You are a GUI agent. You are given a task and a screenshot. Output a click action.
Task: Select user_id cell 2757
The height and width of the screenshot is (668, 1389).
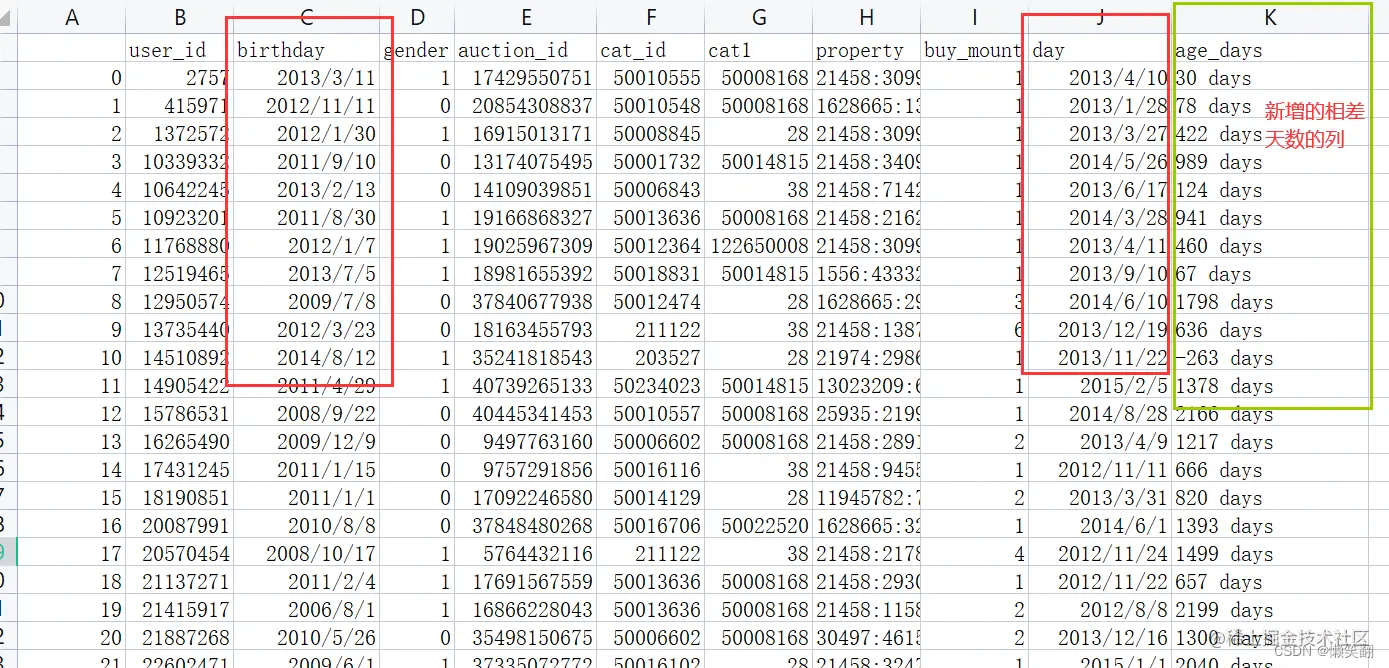179,78
